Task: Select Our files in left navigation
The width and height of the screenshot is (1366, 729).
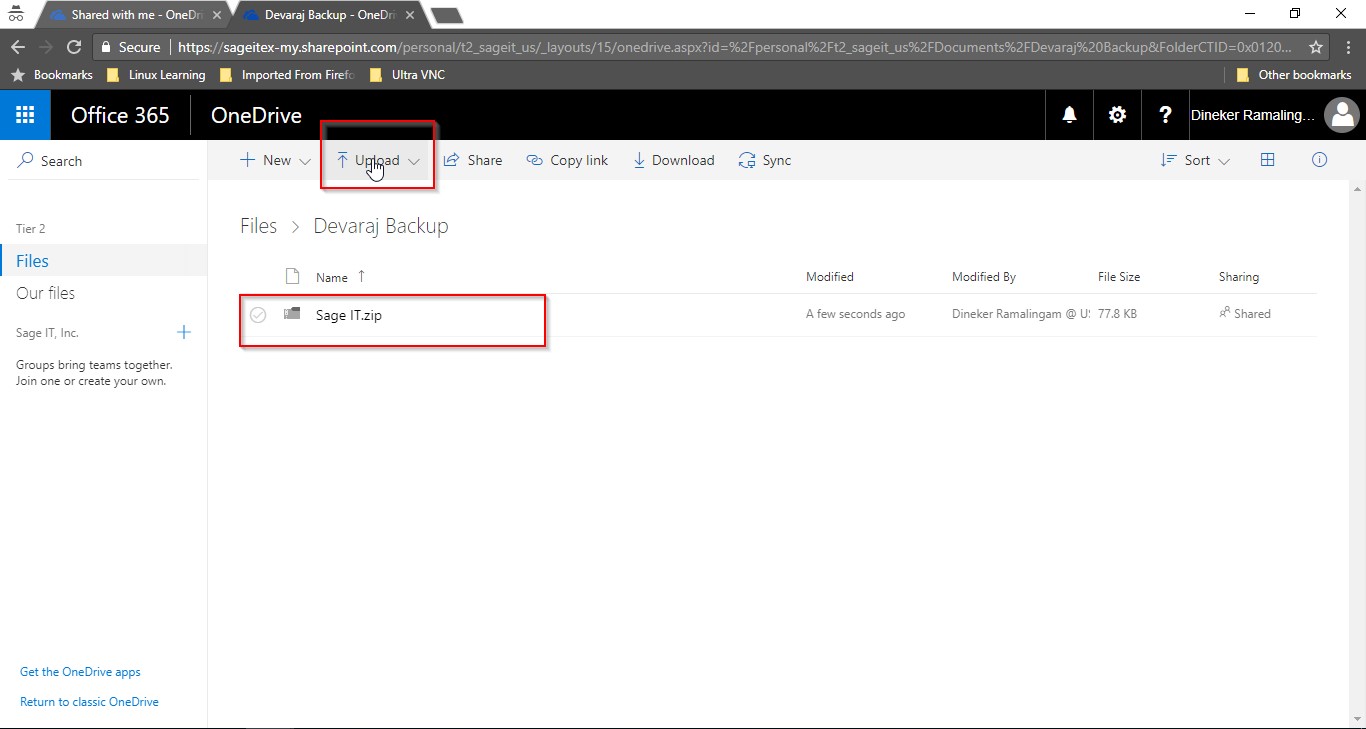Action: (x=46, y=293)
